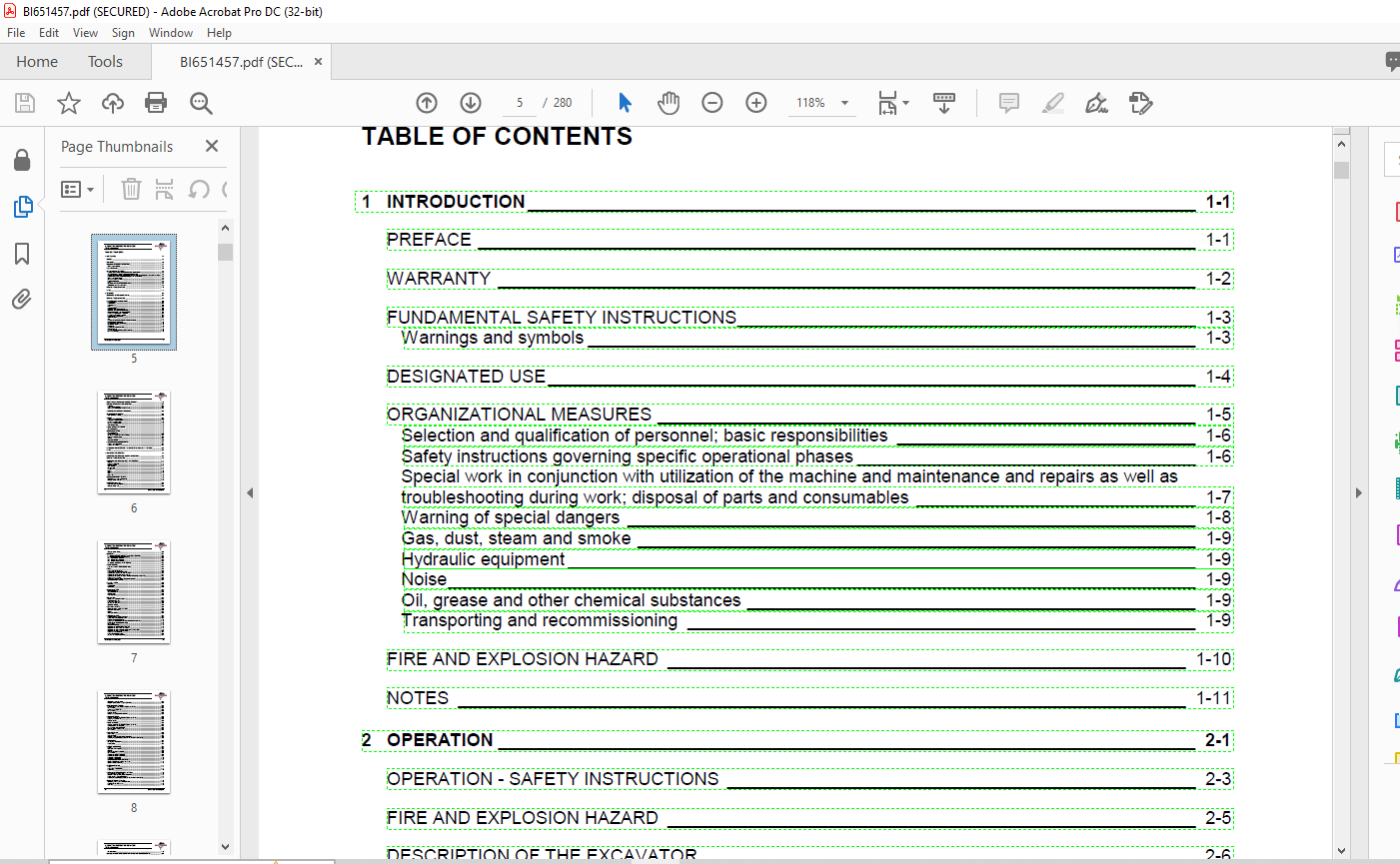Jump to WARRANTY section link
This screenshot has width=1400, height=864.
coord(810,279)
